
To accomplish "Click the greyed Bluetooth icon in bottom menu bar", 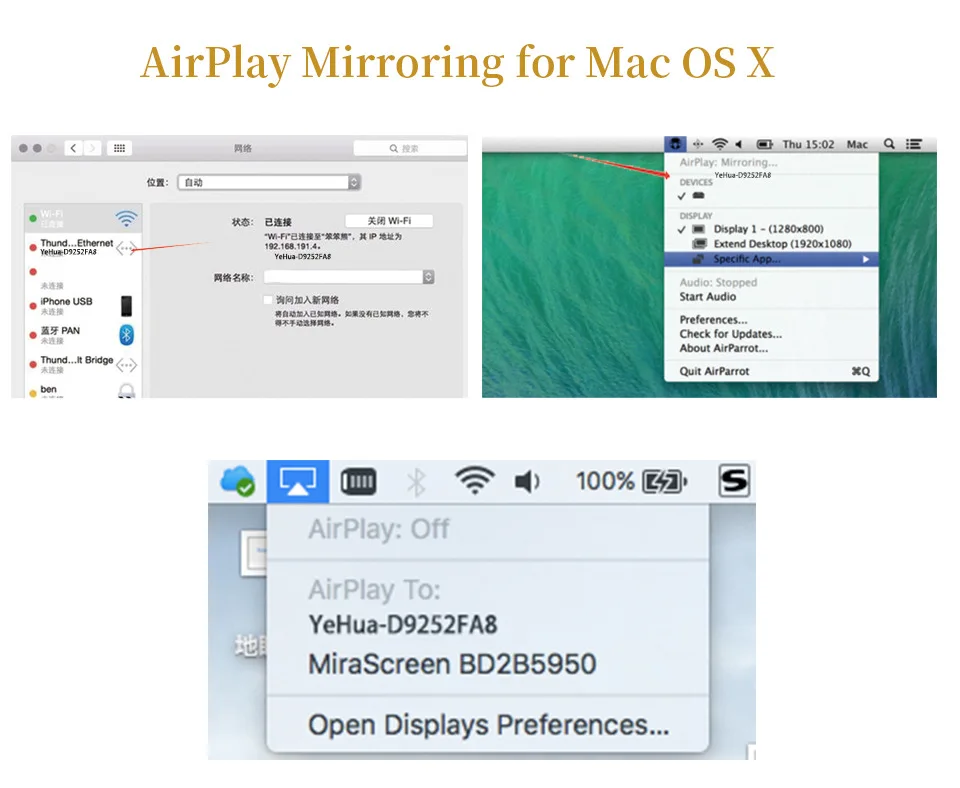I will [x=416, y=482].
